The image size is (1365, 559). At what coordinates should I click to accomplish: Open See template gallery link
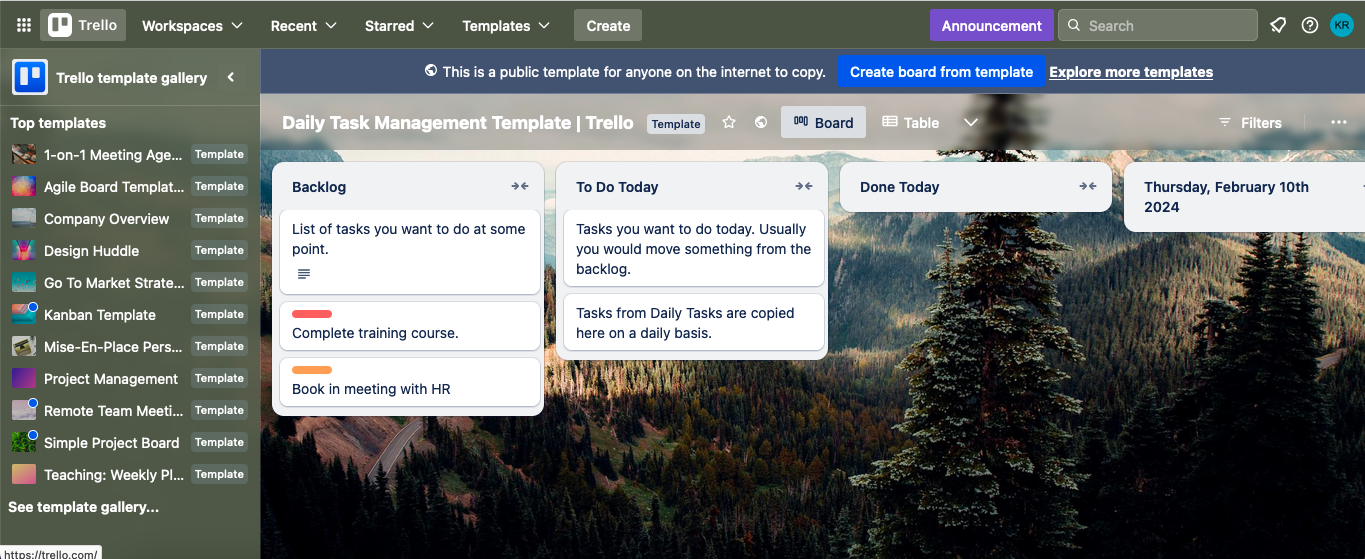84,507
